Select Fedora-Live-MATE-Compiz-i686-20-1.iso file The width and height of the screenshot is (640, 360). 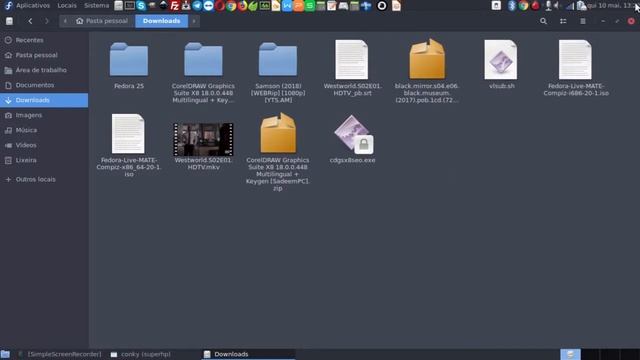click(575, 60)
